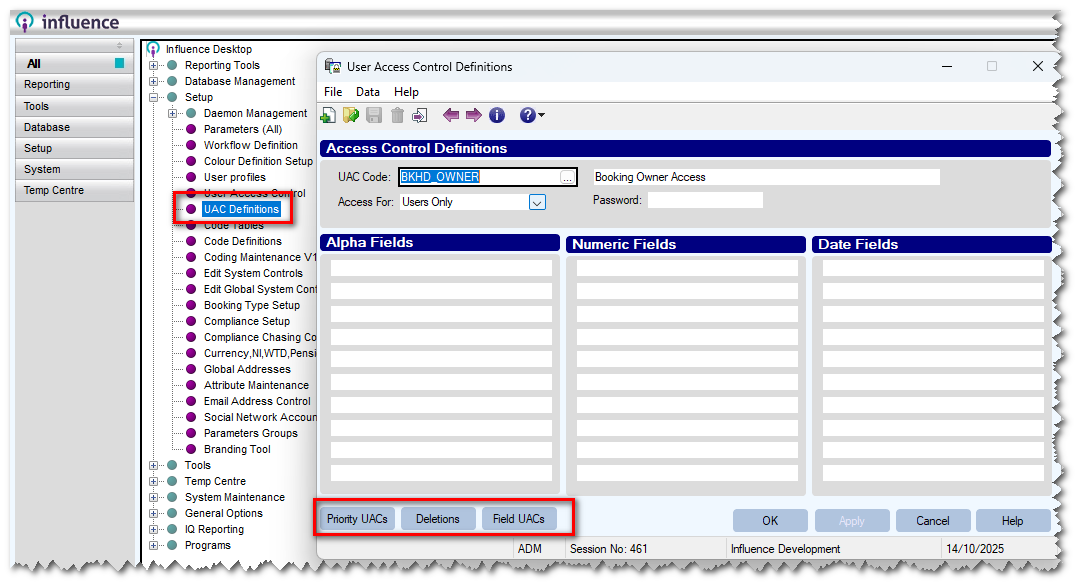The image size is (1081, 588).
Task: Expand the General Options tree node
Action: point(154,514)
